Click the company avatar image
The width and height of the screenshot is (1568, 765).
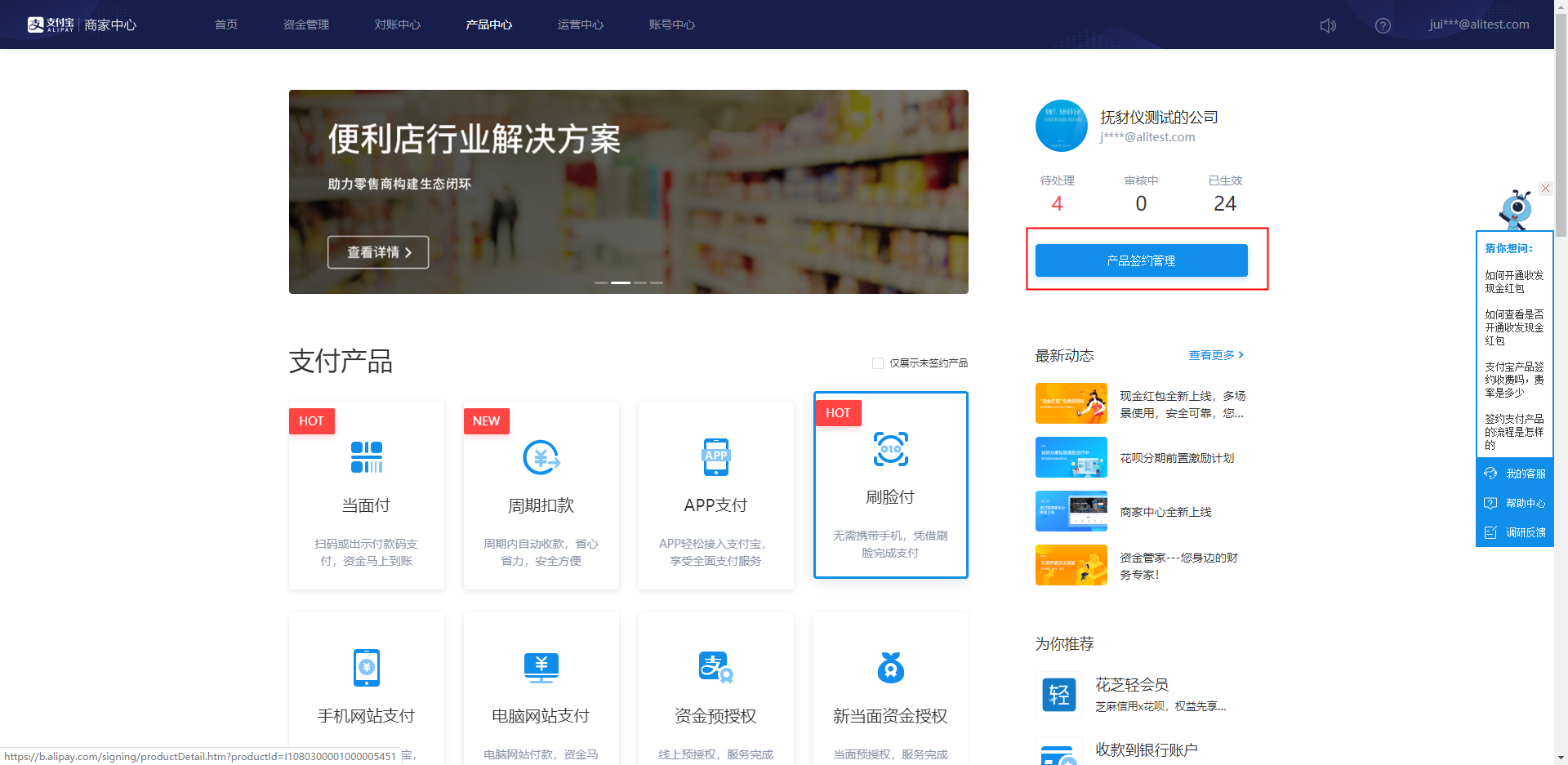point(1062,126)
